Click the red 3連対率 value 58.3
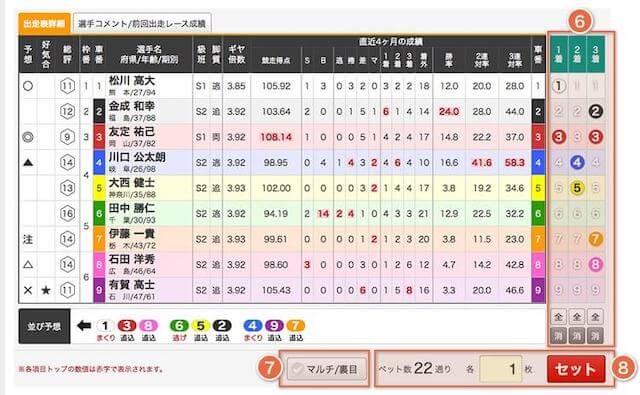 (x=515, y=162)
